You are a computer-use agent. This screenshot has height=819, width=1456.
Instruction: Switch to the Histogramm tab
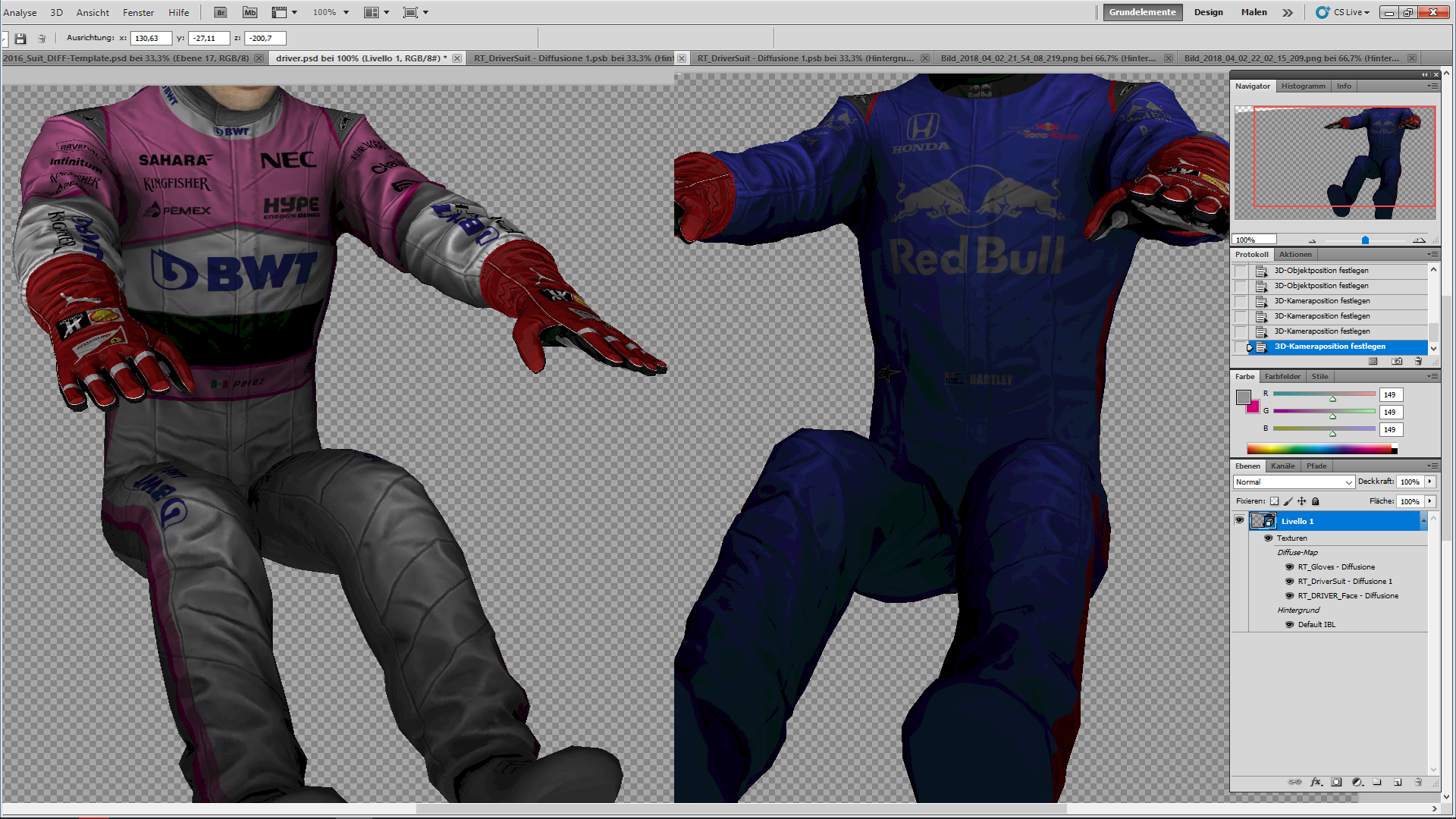tap(1304, 86)
